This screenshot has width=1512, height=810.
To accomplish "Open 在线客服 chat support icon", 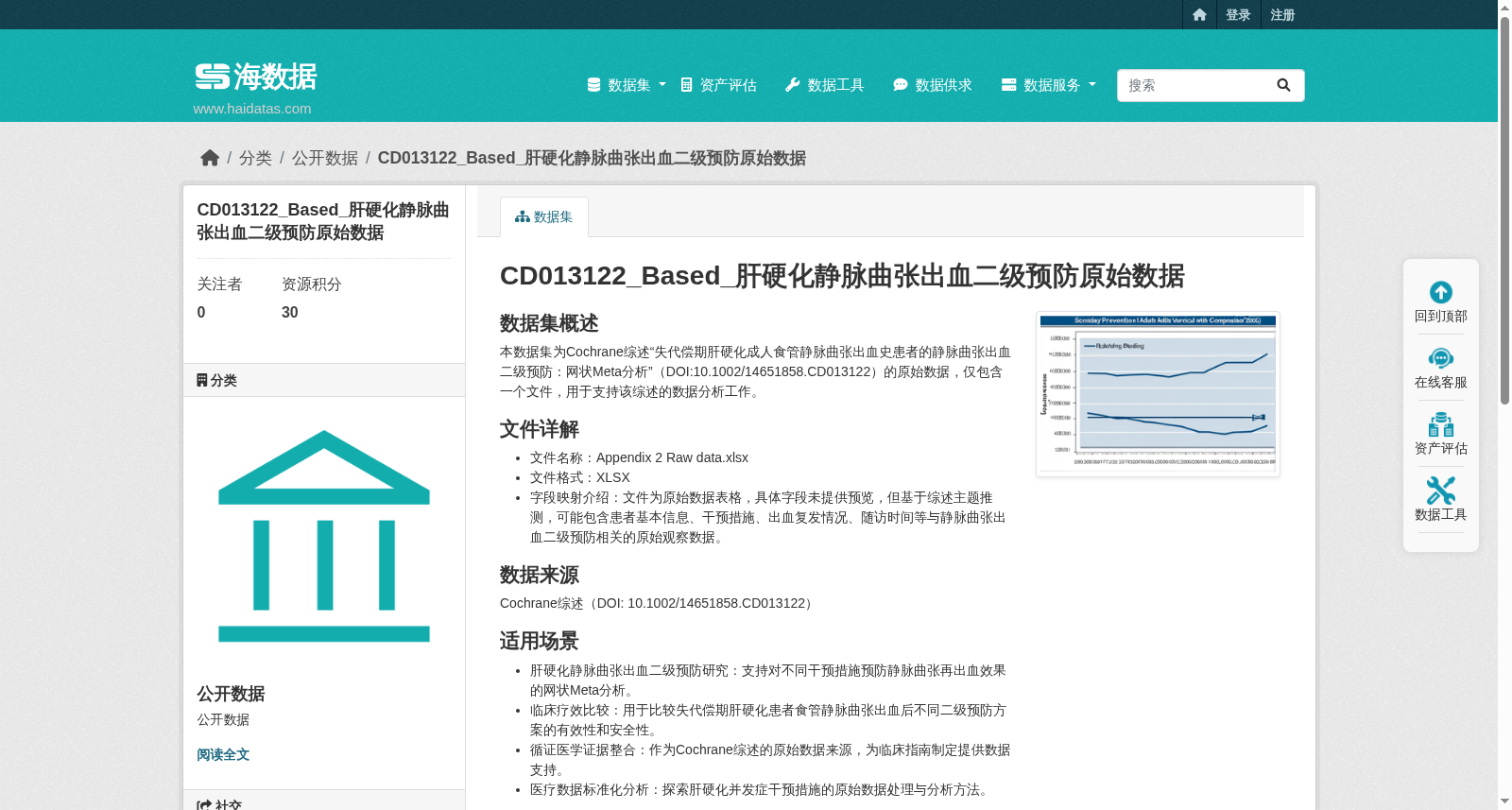I will click(x=1441, y=358).
